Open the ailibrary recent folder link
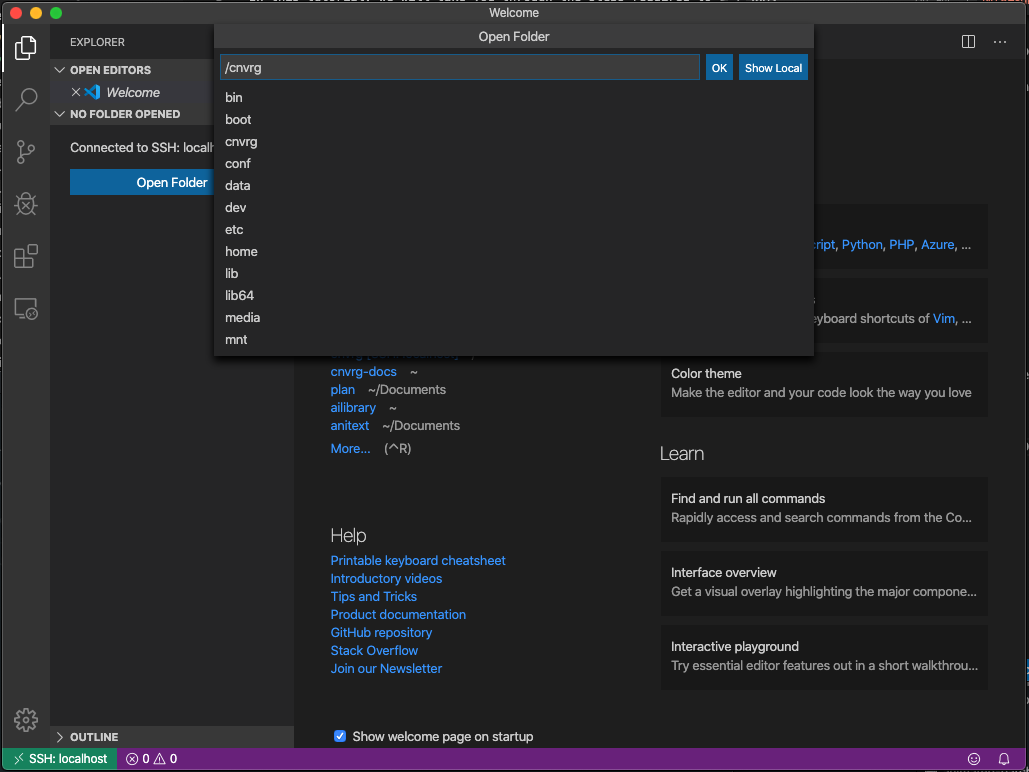The image size is (1029, 772). point(353,408)
